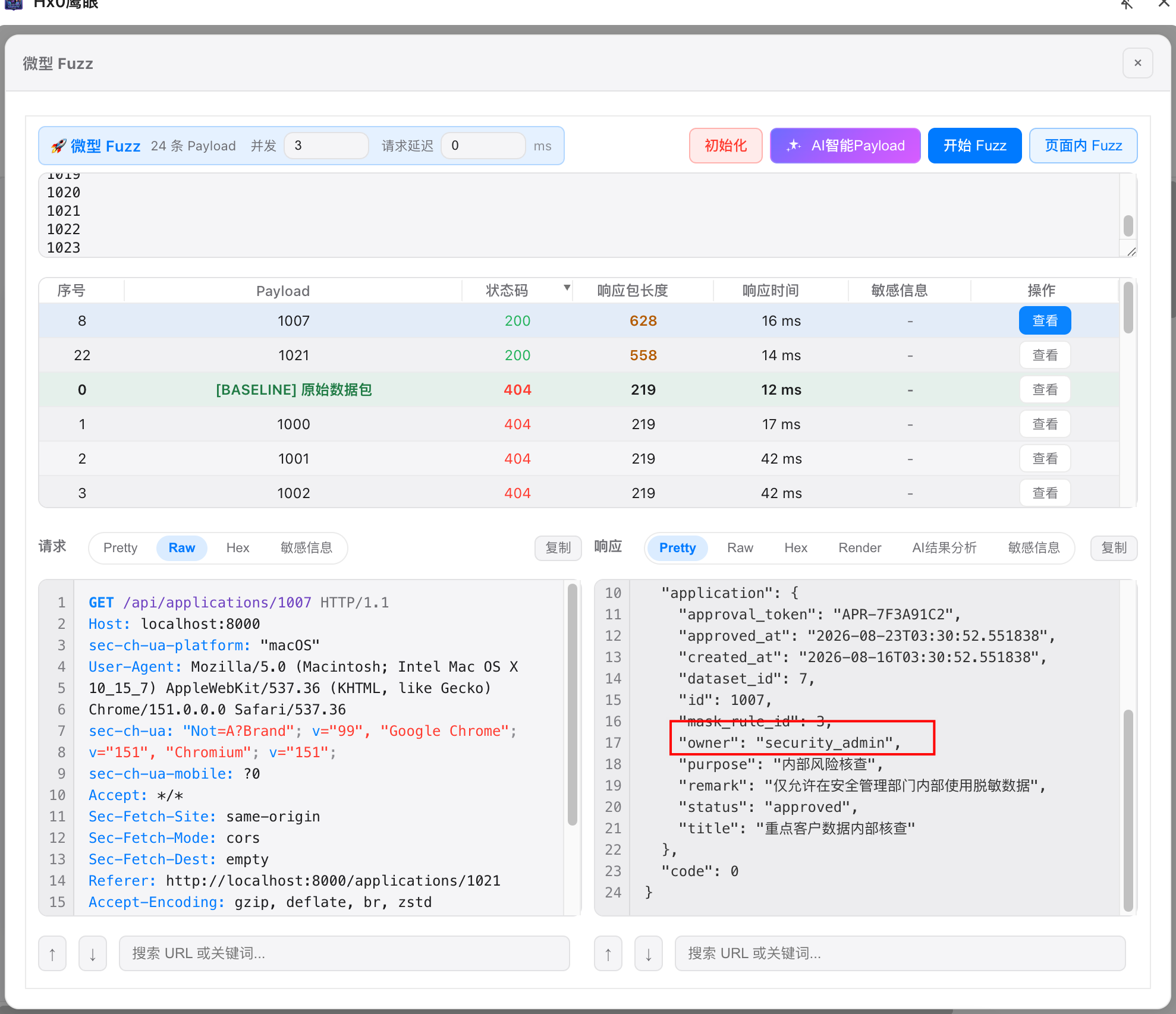
Task: Click the AI智能Payload sparkle button
Action: (x=845, y=146)
